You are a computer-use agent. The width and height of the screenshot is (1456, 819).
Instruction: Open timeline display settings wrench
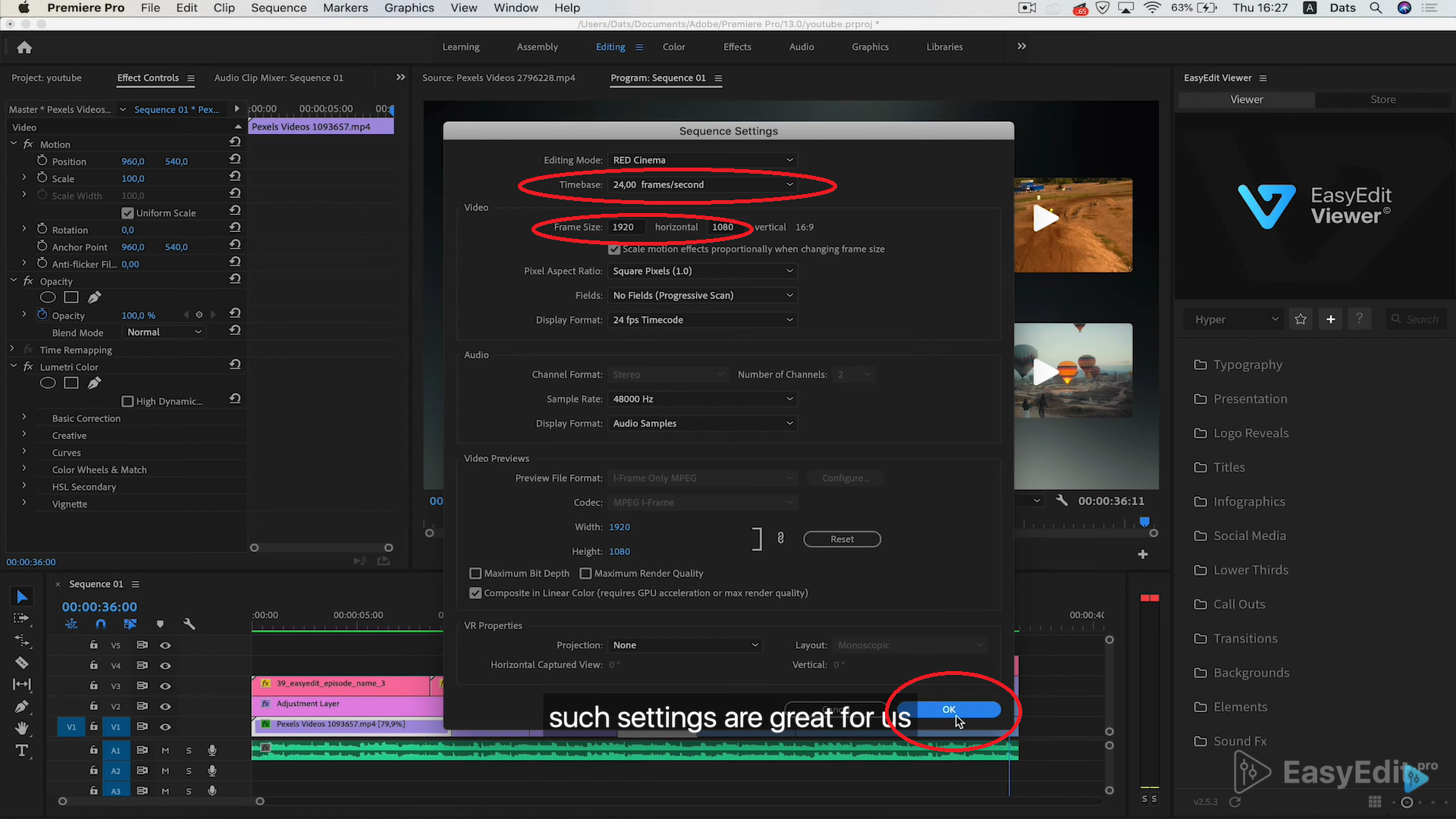point(189,624)
